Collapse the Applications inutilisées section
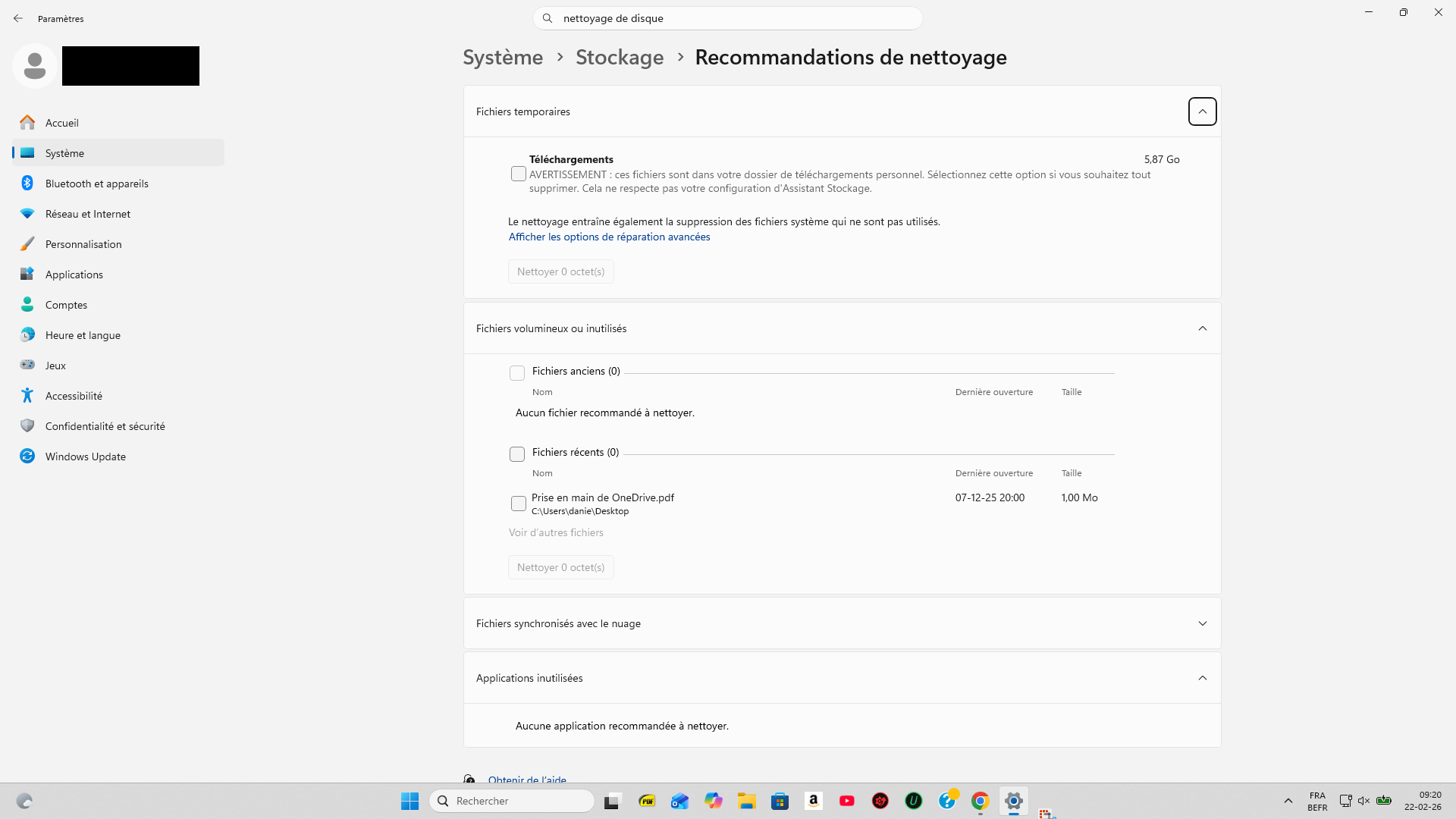 coord(1202,678)
